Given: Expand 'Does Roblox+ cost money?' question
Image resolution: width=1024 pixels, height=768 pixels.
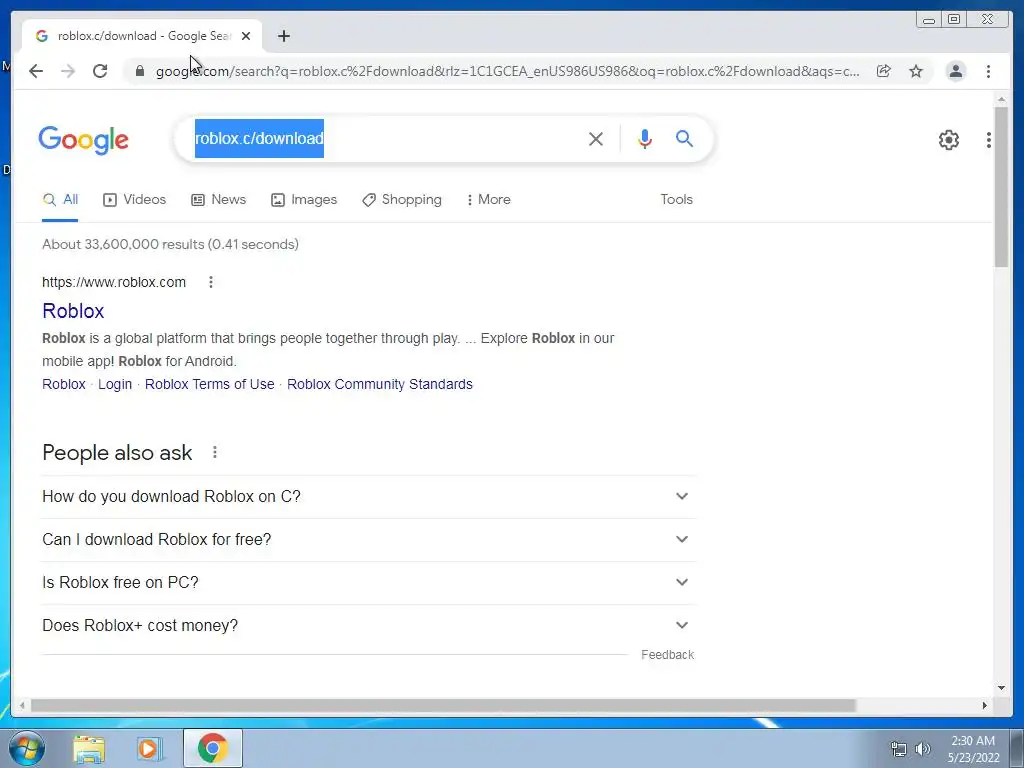Looking at the screenshot, I should [x=368, y=626].
